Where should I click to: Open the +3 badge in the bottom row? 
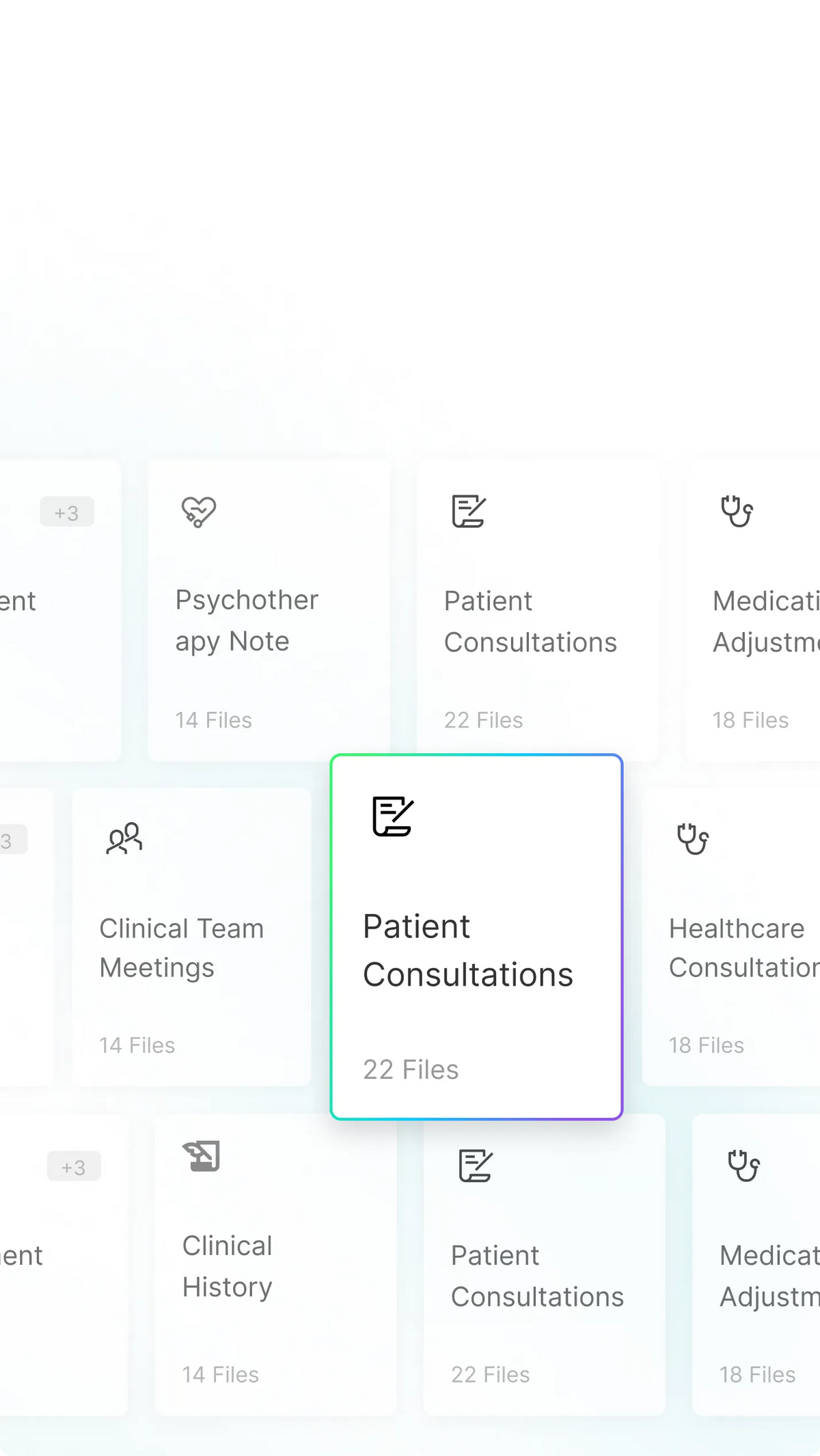coord(74,1166)
